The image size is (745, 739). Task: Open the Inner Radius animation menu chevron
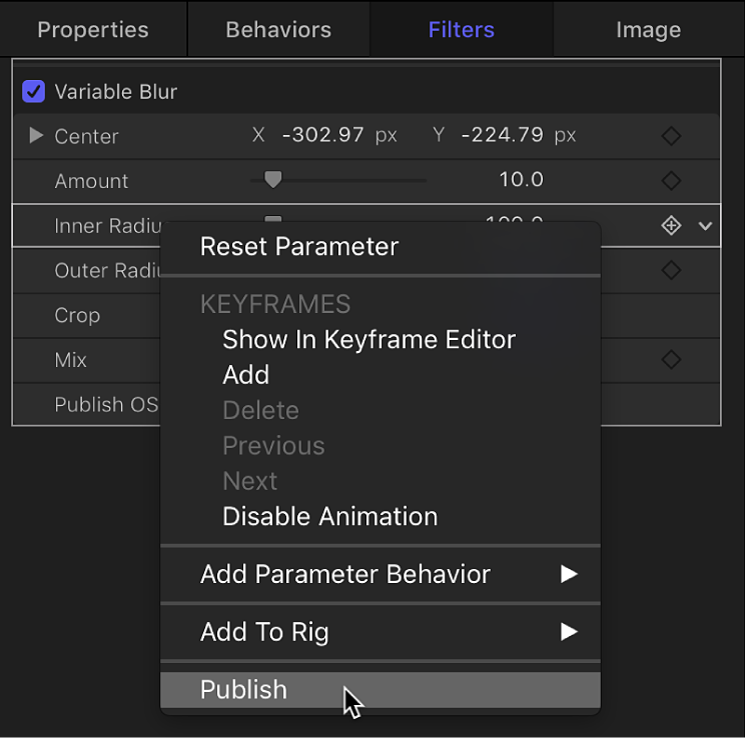click(x=706, y=226)
